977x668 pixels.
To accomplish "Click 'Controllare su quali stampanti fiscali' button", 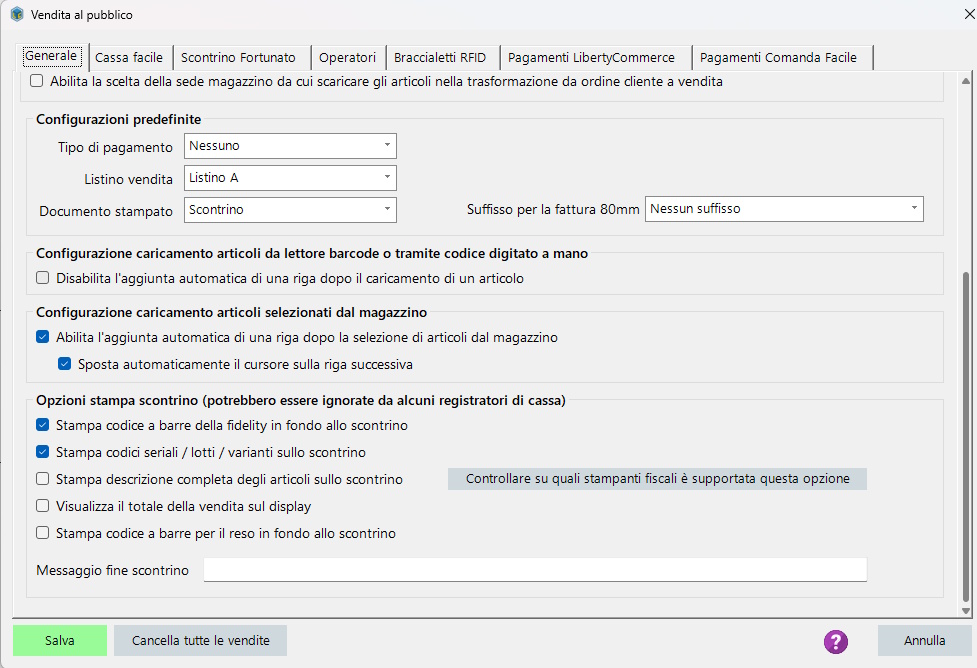I will coord(657,479).
